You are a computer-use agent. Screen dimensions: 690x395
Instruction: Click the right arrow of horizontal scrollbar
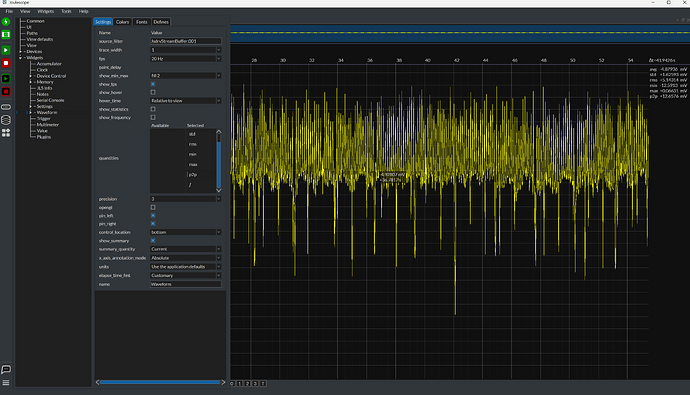click(x=223, y=382)
